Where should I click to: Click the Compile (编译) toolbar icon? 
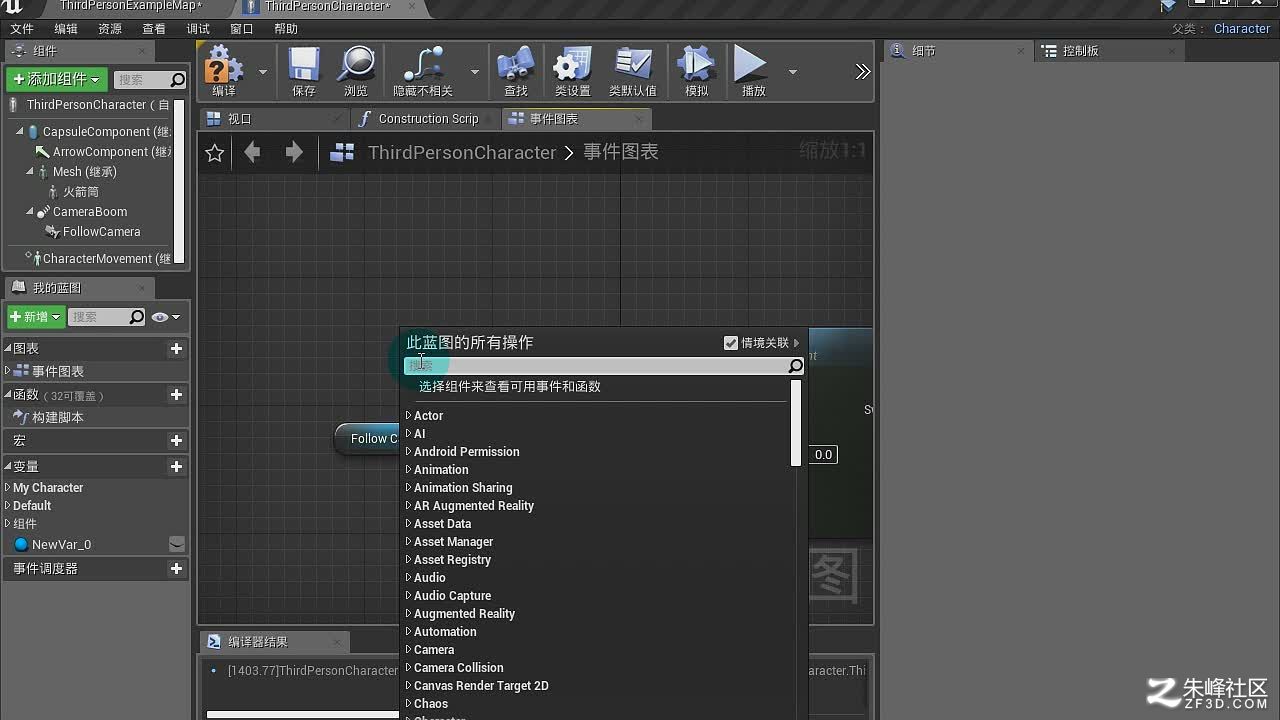[224, 66]
